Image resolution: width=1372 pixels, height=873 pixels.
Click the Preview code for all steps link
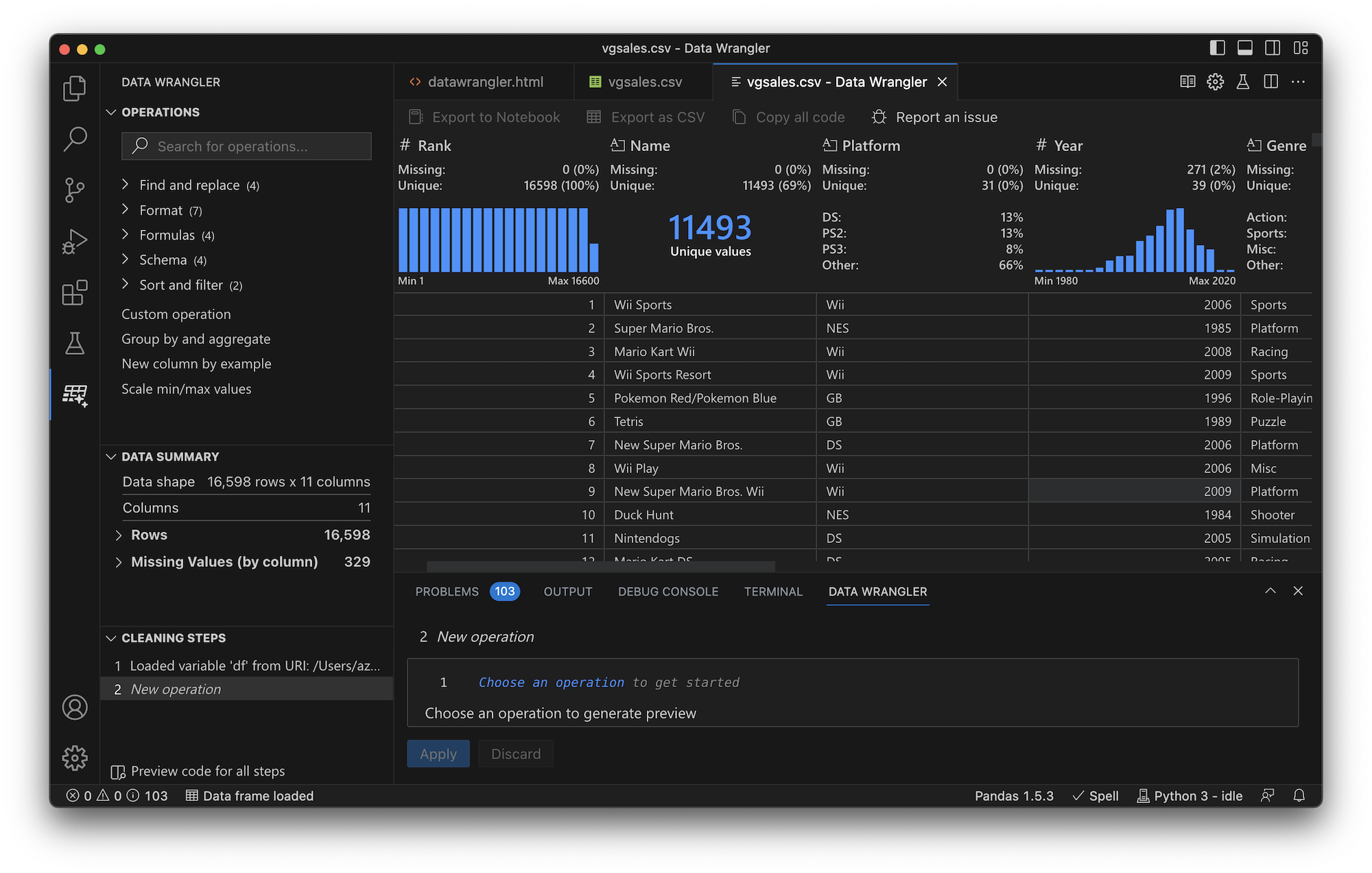[198, 770]
